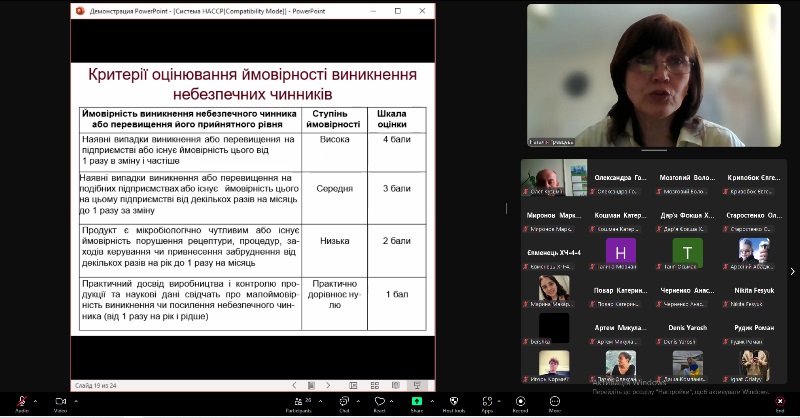The image size is (800, 418).
Task: Click the PowerPoint app icon in title bar
Action: (80, 11)
